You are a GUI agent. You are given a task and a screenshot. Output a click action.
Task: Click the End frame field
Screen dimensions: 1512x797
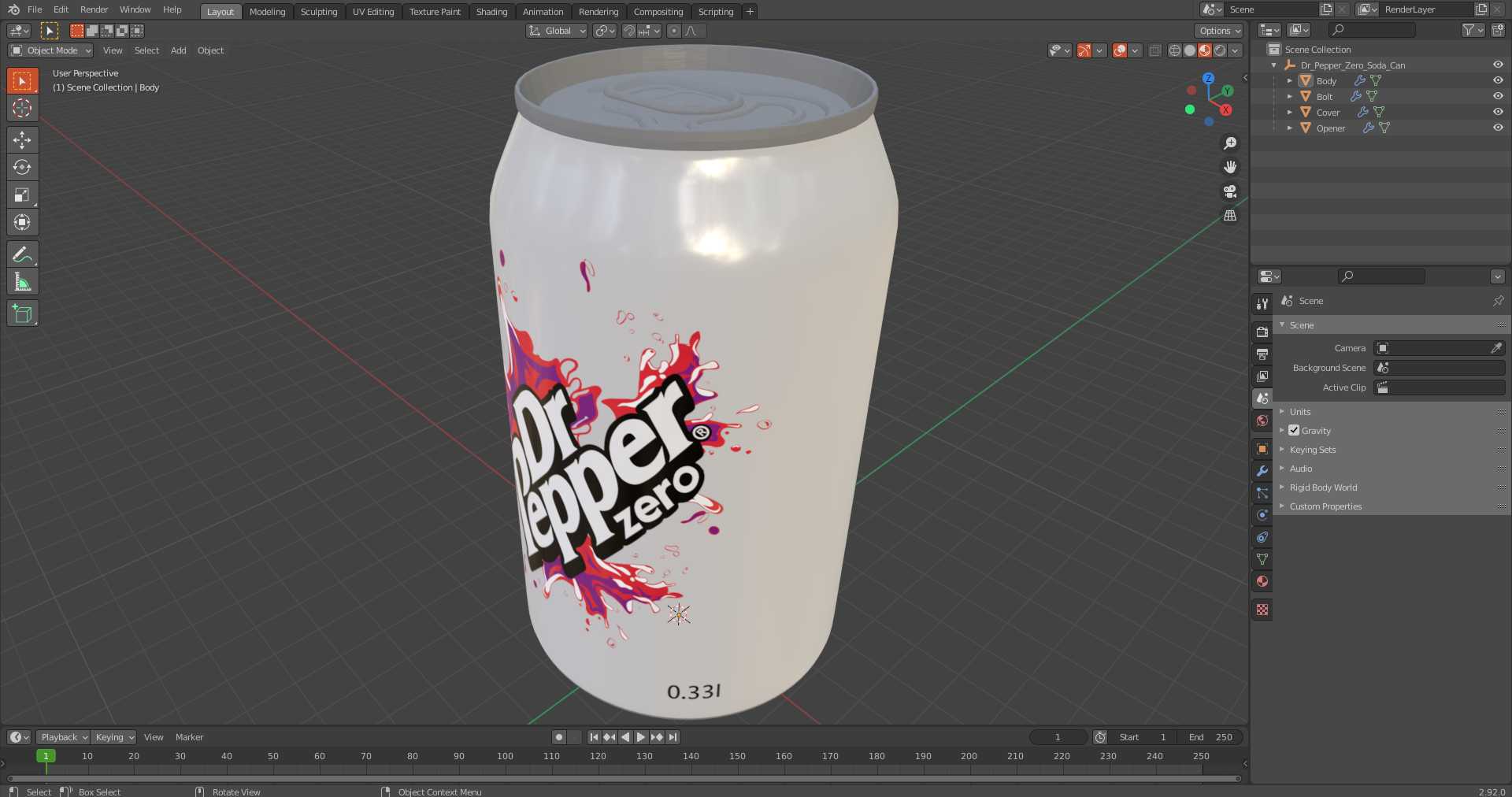tap(1211, 737)
